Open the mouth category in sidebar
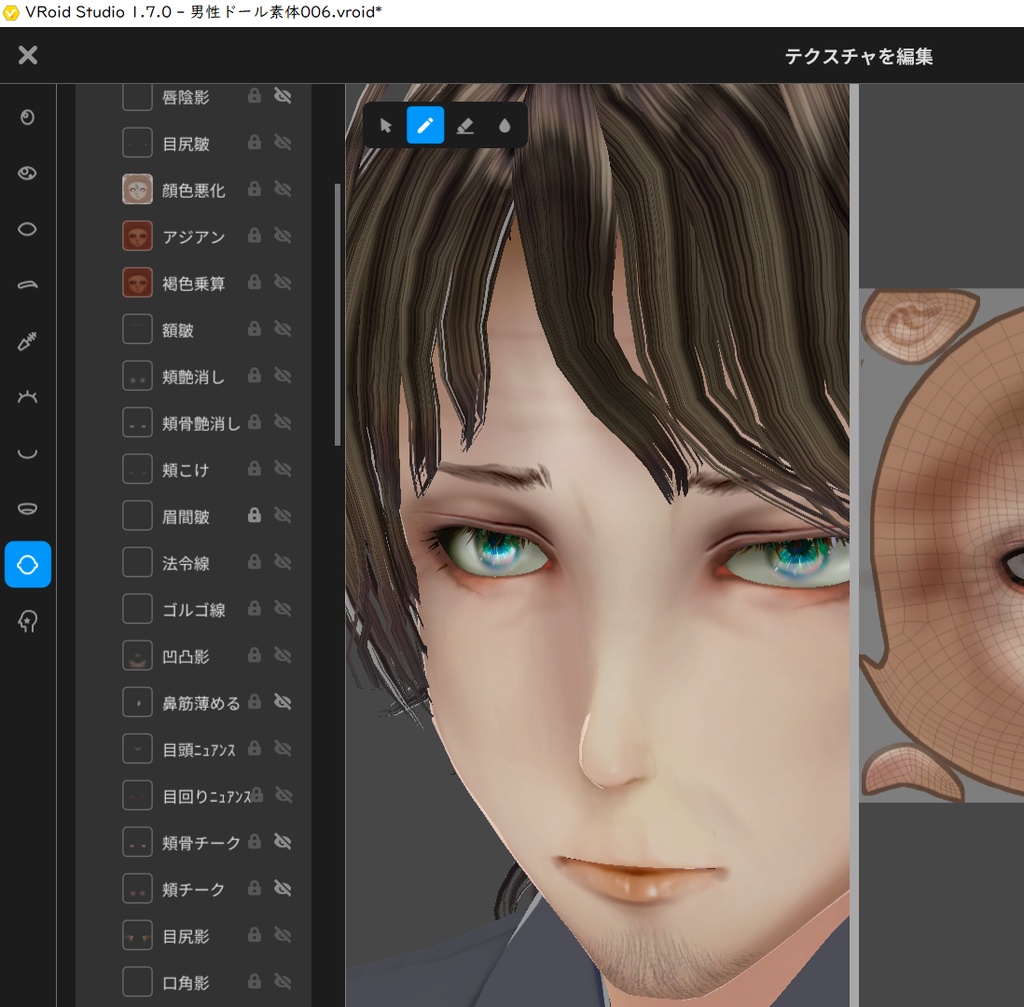 coord(27,508)
